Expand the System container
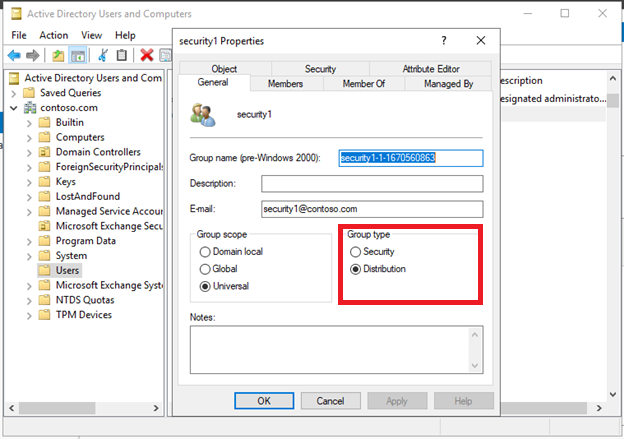 coord(29,257)
